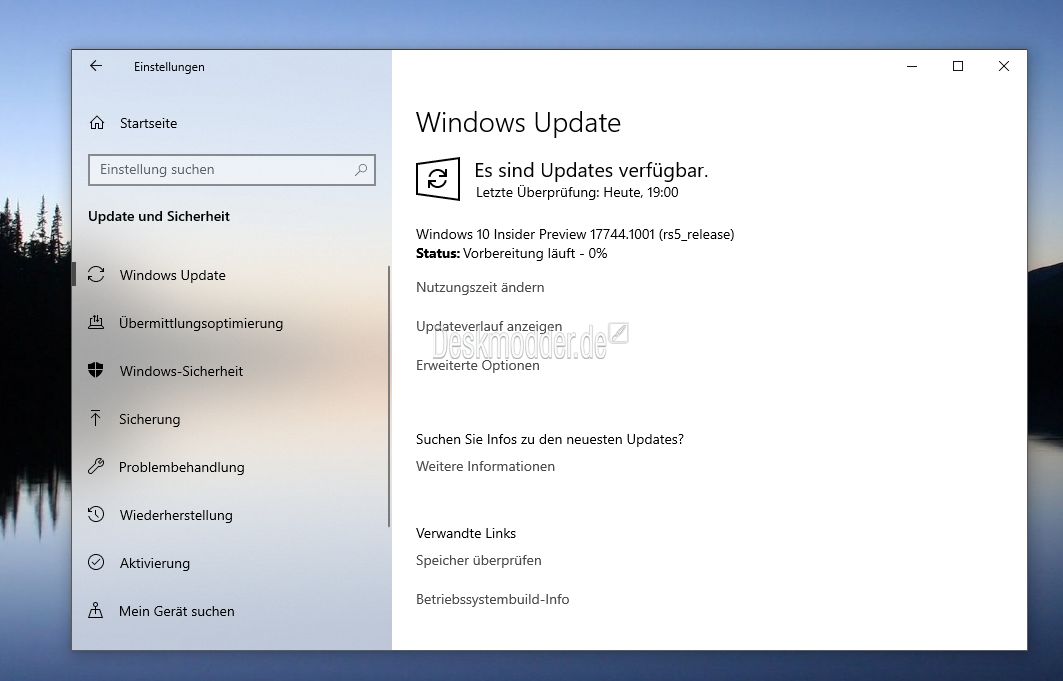The image size is (1063, 681).
Task: Click the magnifier icon in the search box
Action: [x=361, y=169]
